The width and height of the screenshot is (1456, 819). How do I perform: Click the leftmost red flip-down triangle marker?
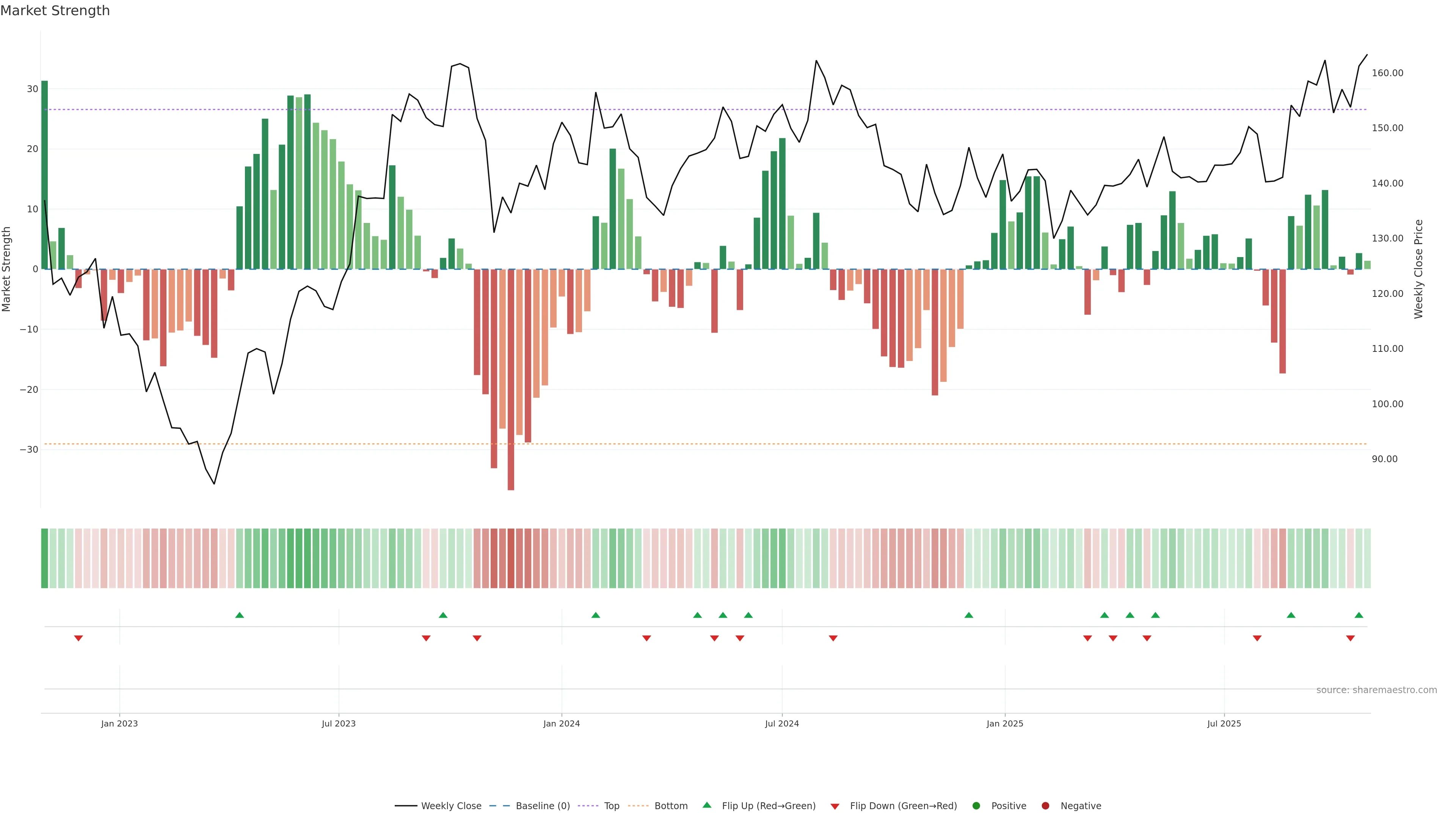point(78,638)
